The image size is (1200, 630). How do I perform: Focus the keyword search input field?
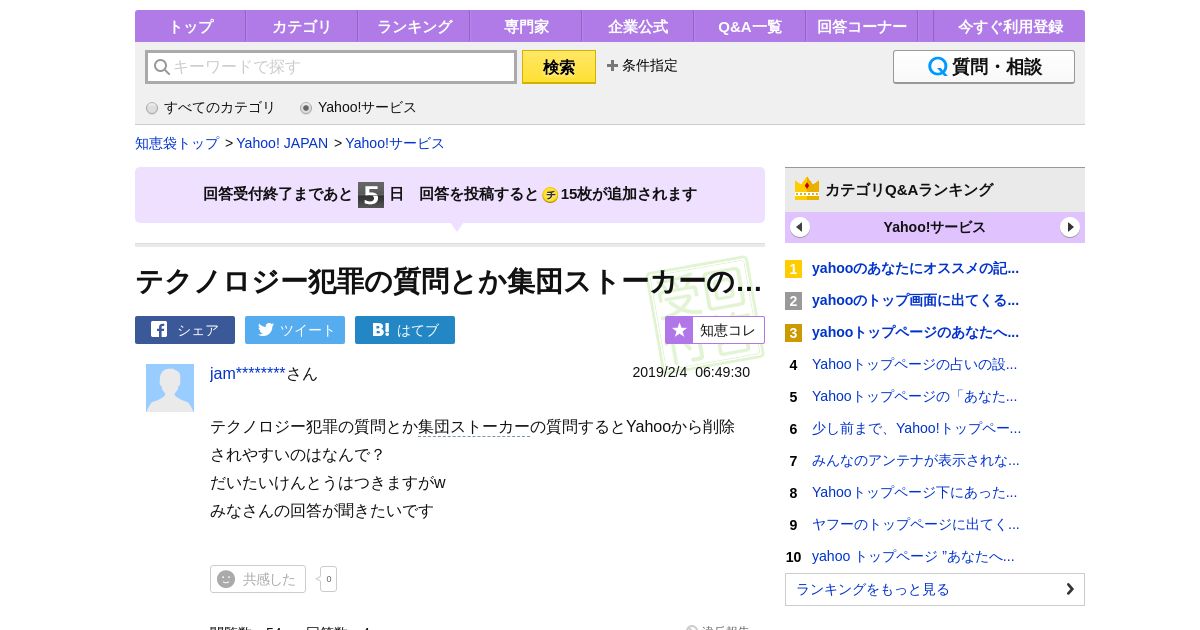click(331, 67)
